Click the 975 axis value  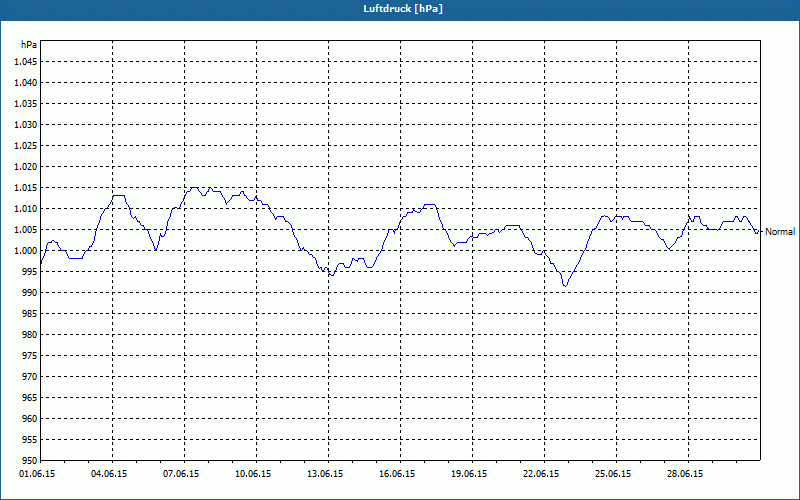[30, 356]
